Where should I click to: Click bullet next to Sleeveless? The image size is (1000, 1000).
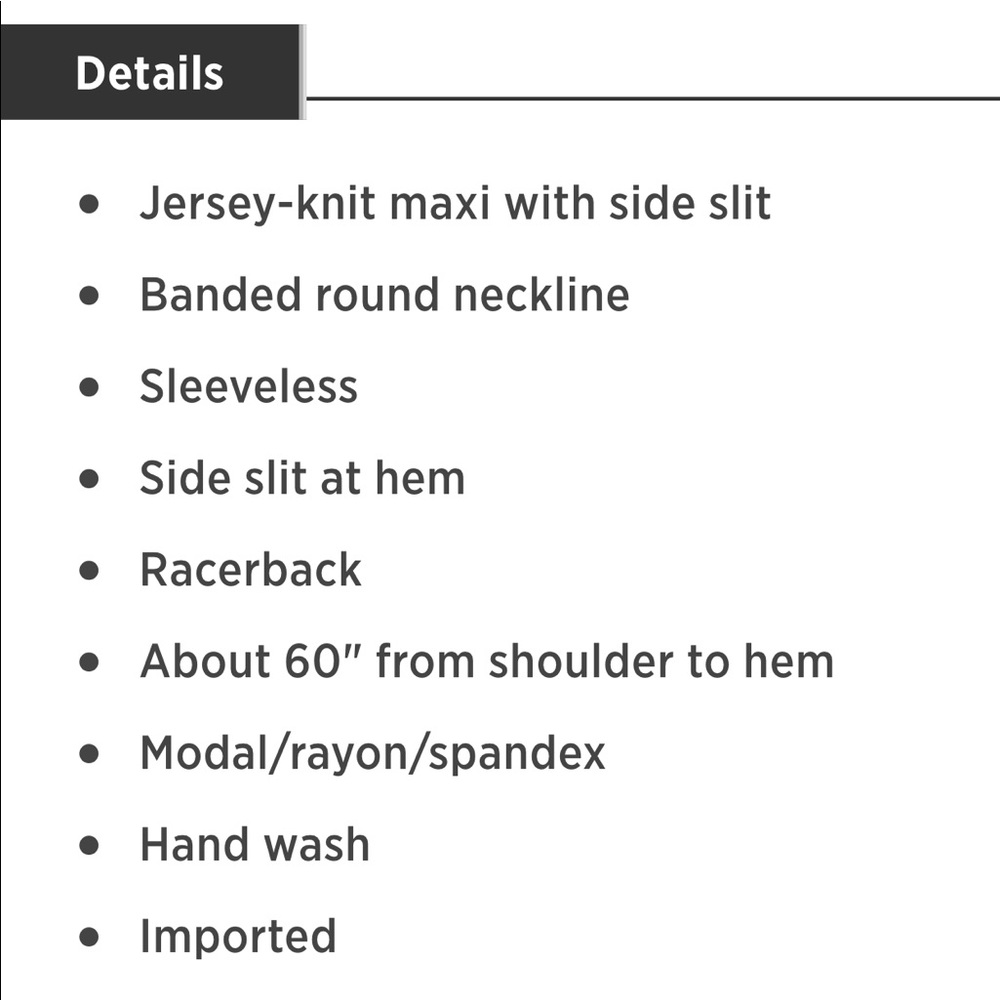89,387
